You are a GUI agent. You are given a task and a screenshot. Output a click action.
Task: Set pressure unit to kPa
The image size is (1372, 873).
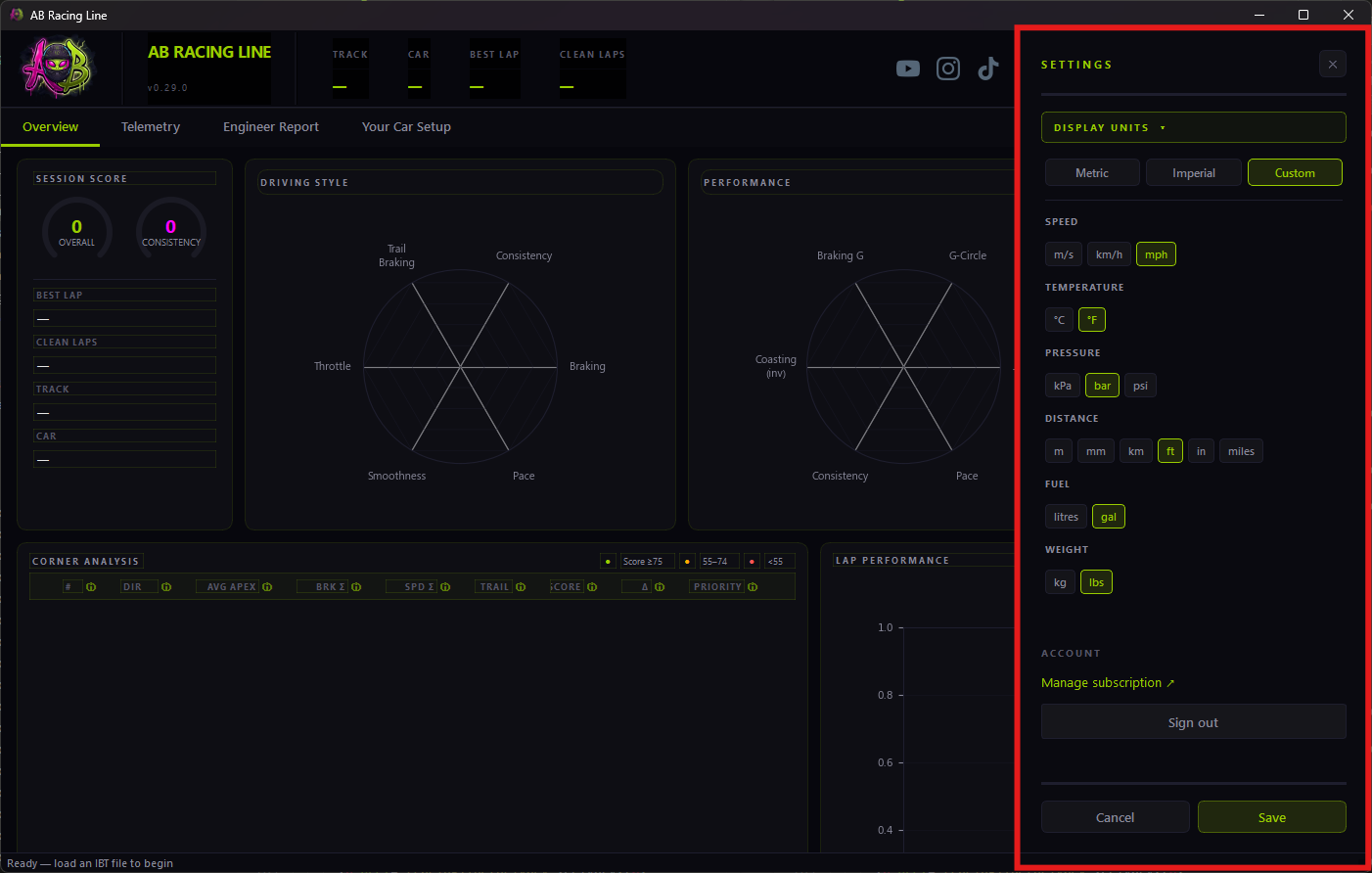[x=1063, y=386]
